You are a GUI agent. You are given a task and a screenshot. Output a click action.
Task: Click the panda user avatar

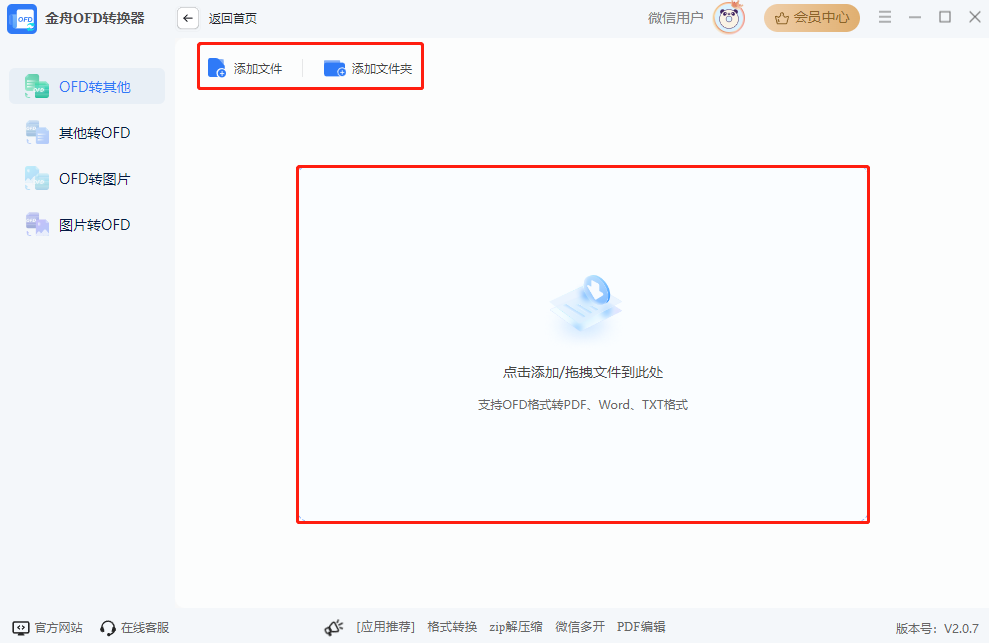coord(729,18)
